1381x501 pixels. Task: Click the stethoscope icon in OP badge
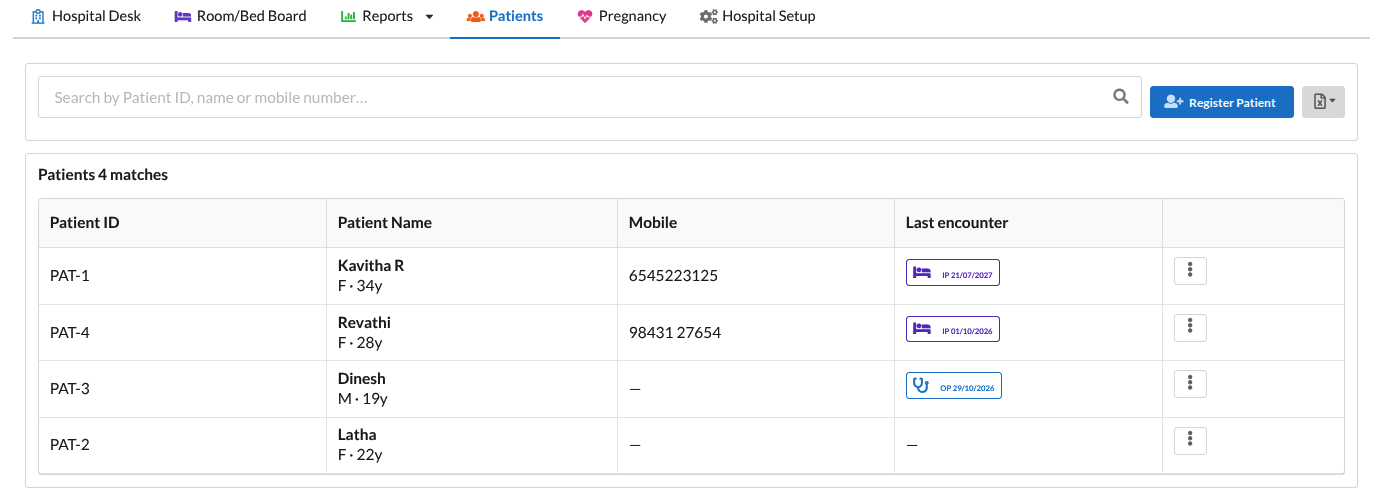pyautogui.click(x=921, y=386)
